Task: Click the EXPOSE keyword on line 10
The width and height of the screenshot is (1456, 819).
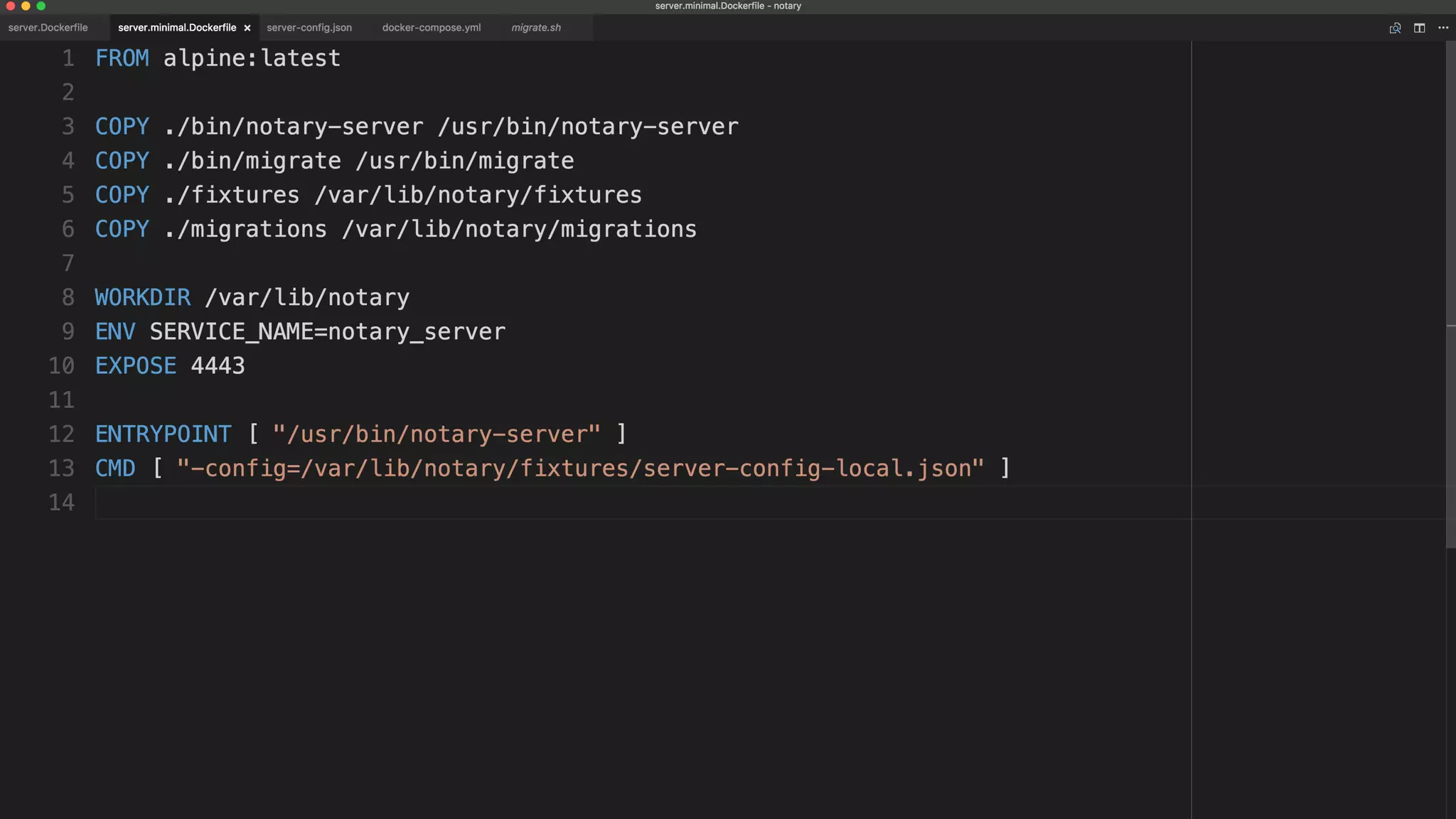Action: tap(136, 365)
